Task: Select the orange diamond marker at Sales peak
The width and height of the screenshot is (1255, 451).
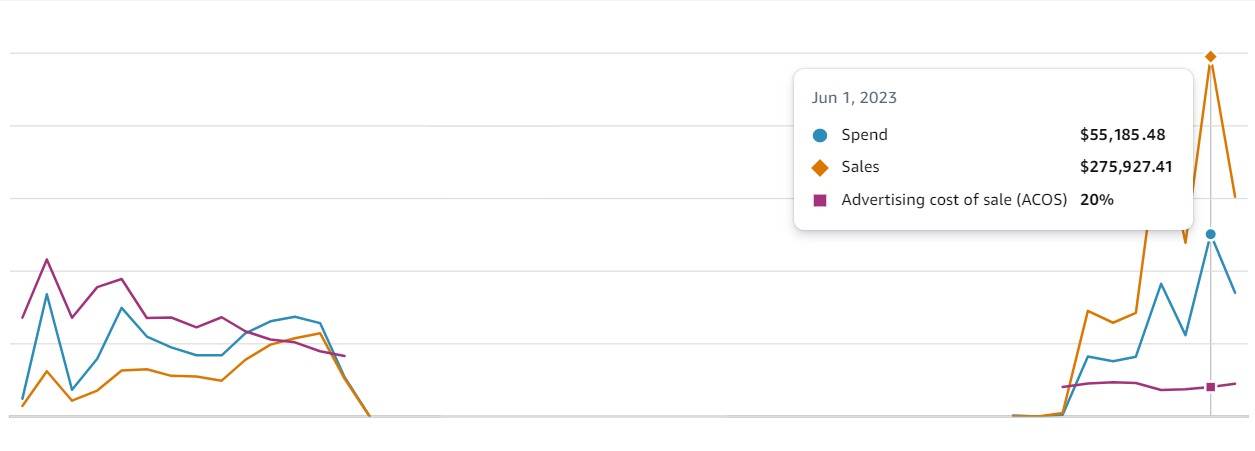Action: point(1210,57)
